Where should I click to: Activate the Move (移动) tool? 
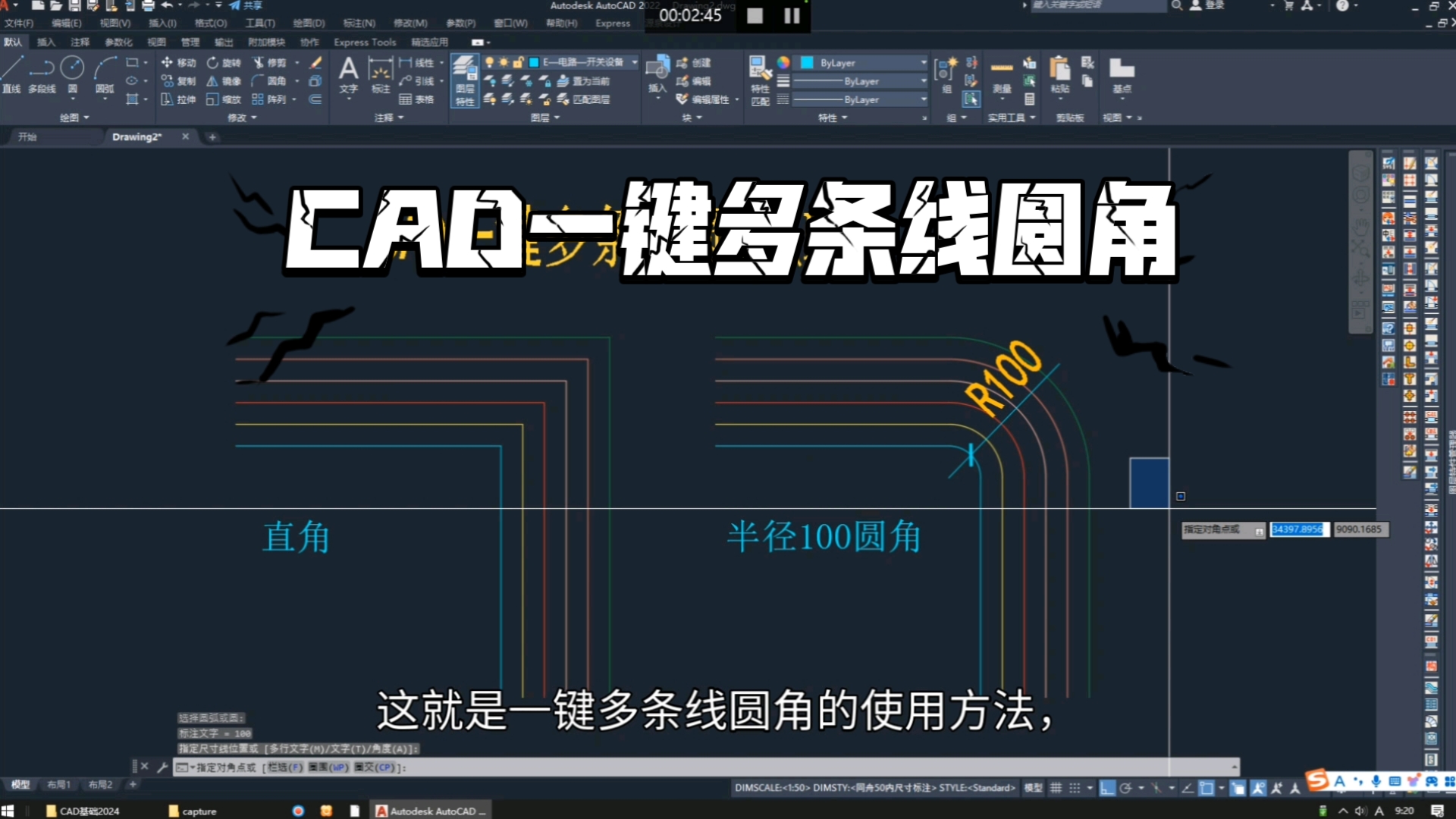179,63
